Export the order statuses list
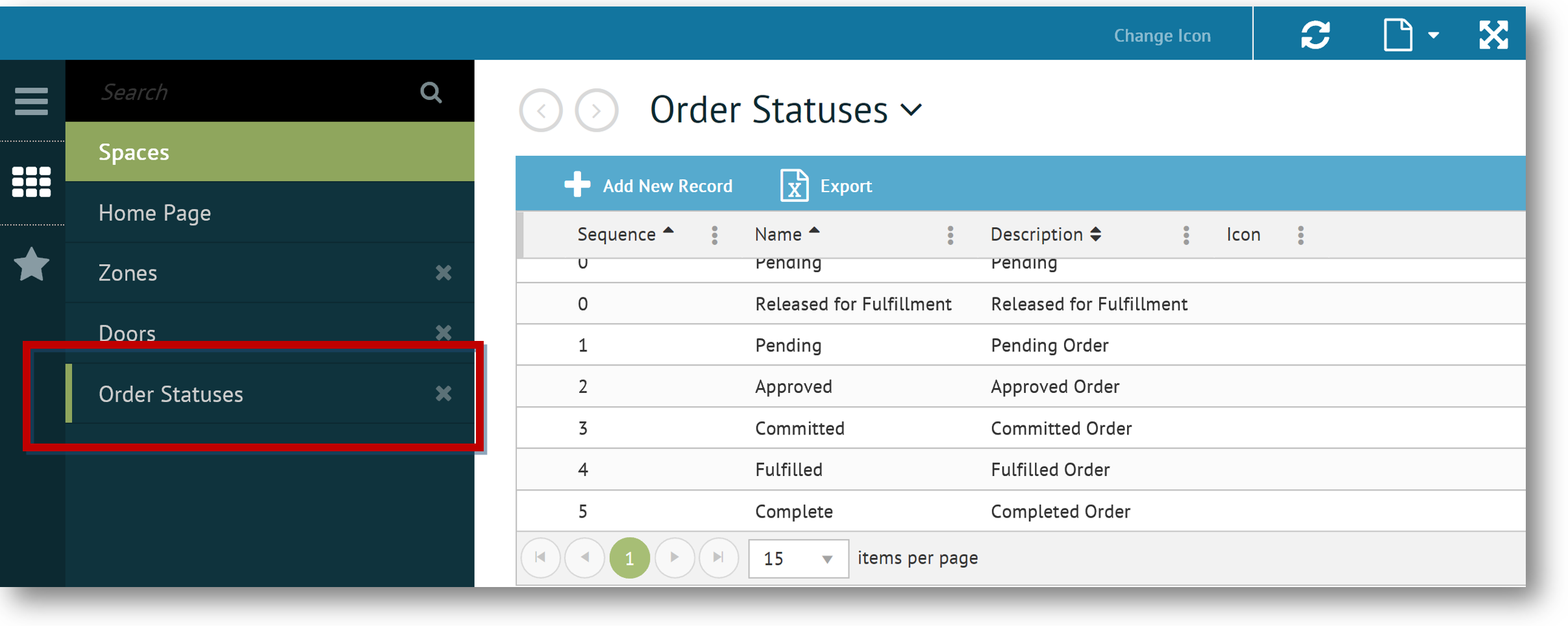Viewport: 1568px width, 626px height. pos(826,186)
